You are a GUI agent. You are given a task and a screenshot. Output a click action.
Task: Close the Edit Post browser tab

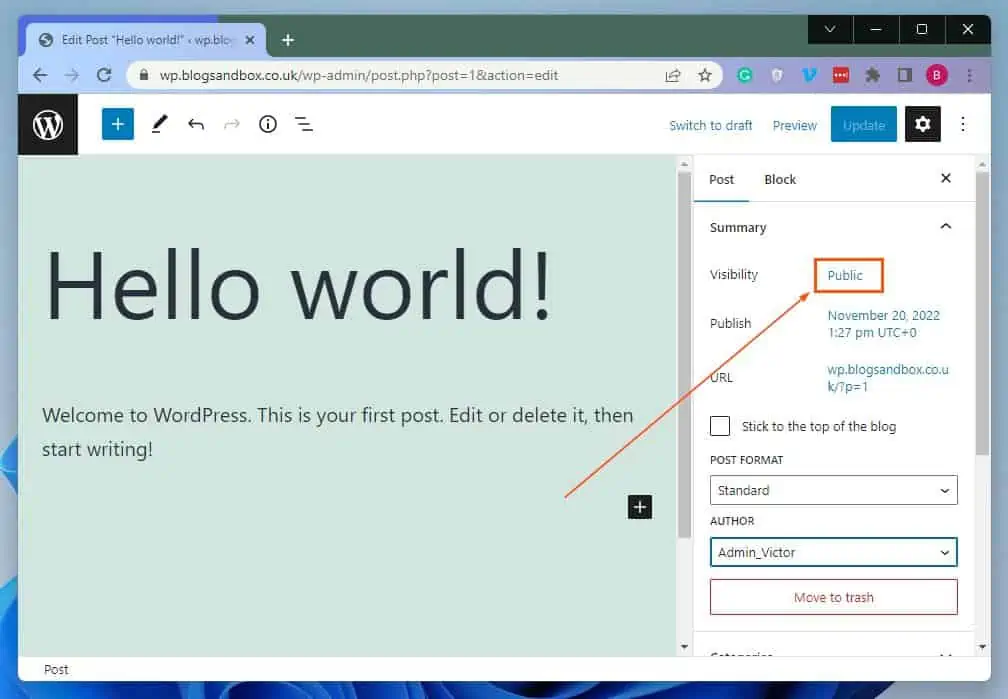tap(250, 40)
